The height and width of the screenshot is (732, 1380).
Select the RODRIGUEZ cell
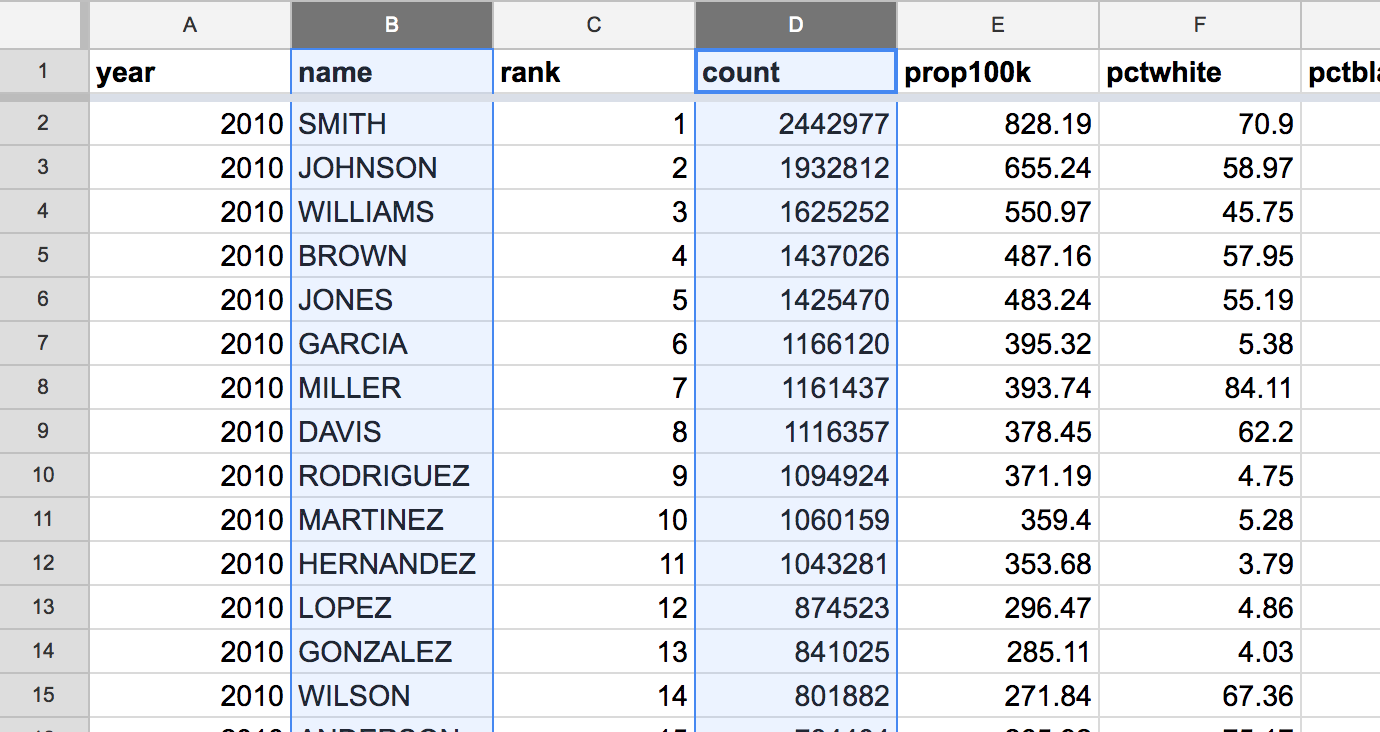tap(392, 476)
